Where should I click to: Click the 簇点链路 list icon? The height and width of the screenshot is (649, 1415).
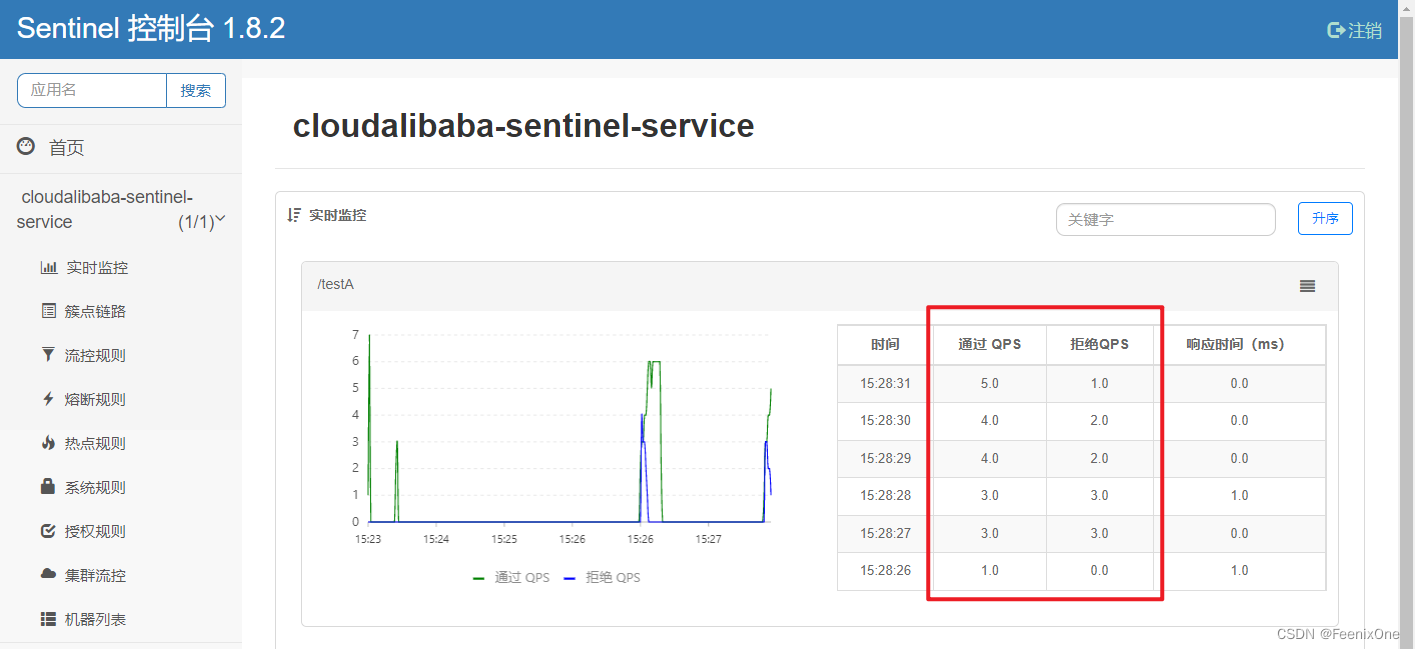coord(48,312)
